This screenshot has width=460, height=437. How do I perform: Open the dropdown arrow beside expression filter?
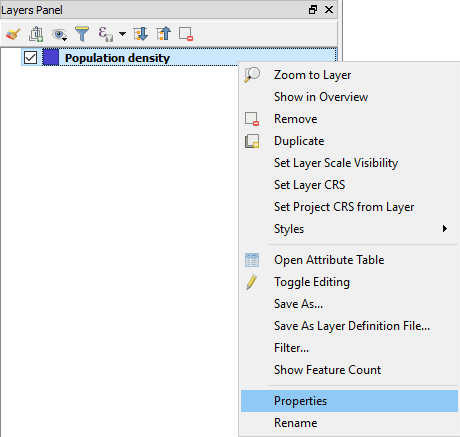(122, 34)
